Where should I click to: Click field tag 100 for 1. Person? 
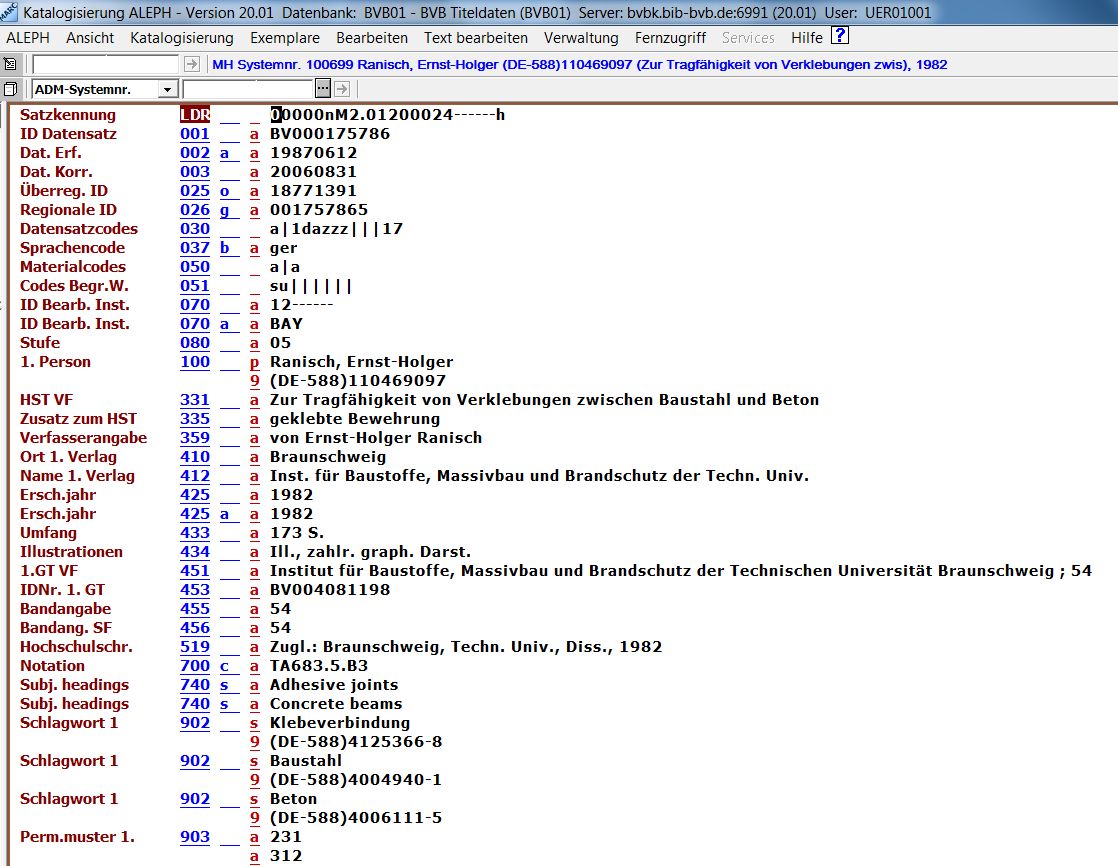pyautogui.click(x=195, y=362)
